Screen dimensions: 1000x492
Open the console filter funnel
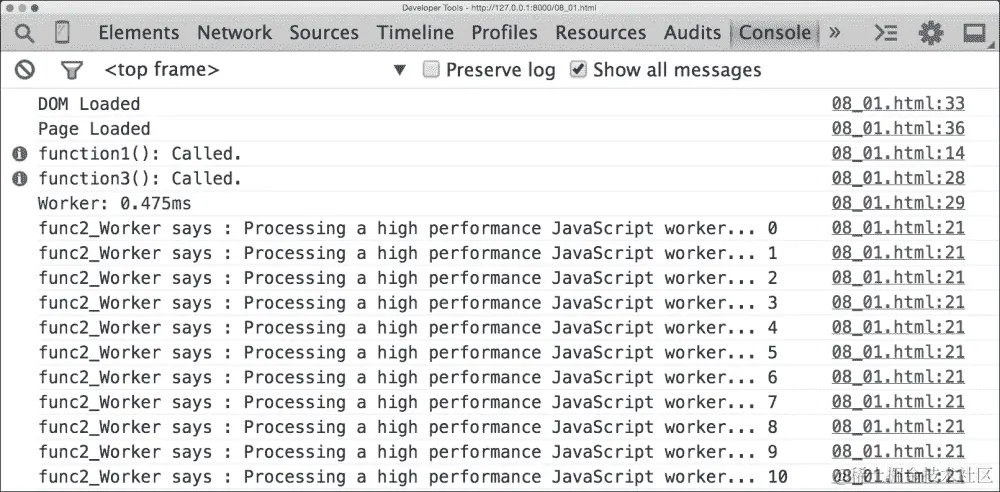tap(71, 70)
